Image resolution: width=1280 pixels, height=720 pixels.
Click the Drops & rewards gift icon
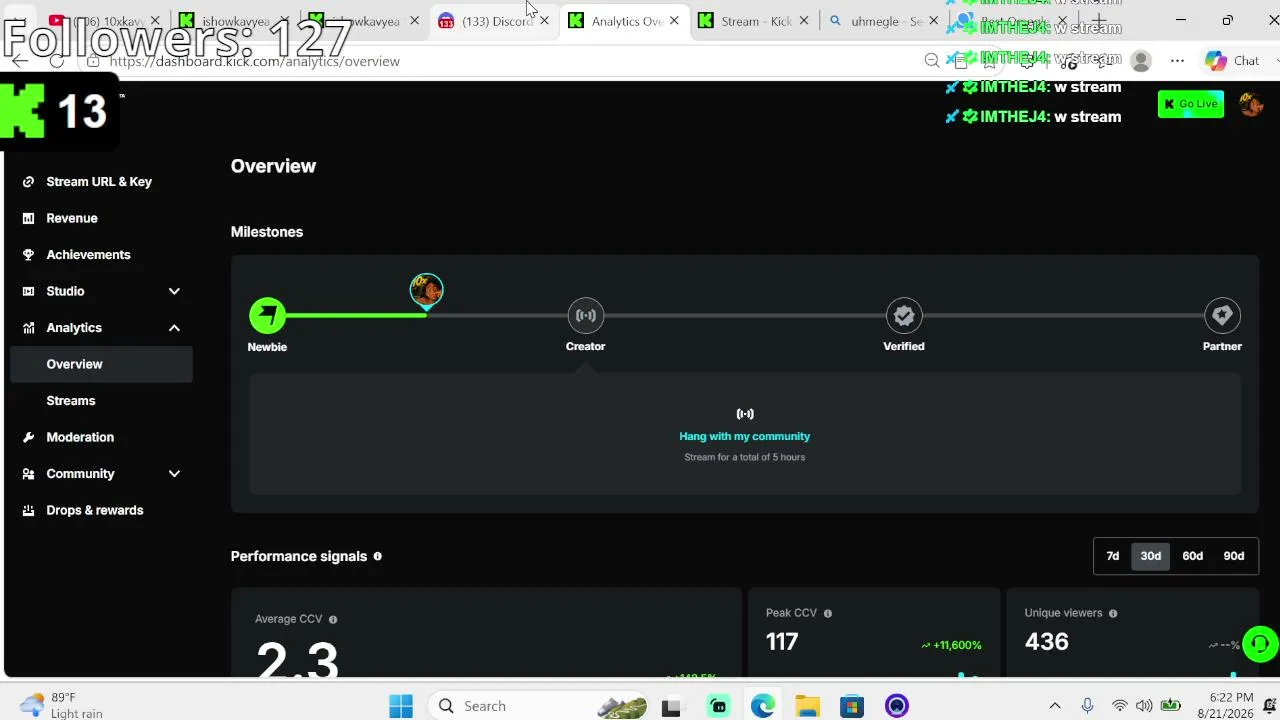28,510
